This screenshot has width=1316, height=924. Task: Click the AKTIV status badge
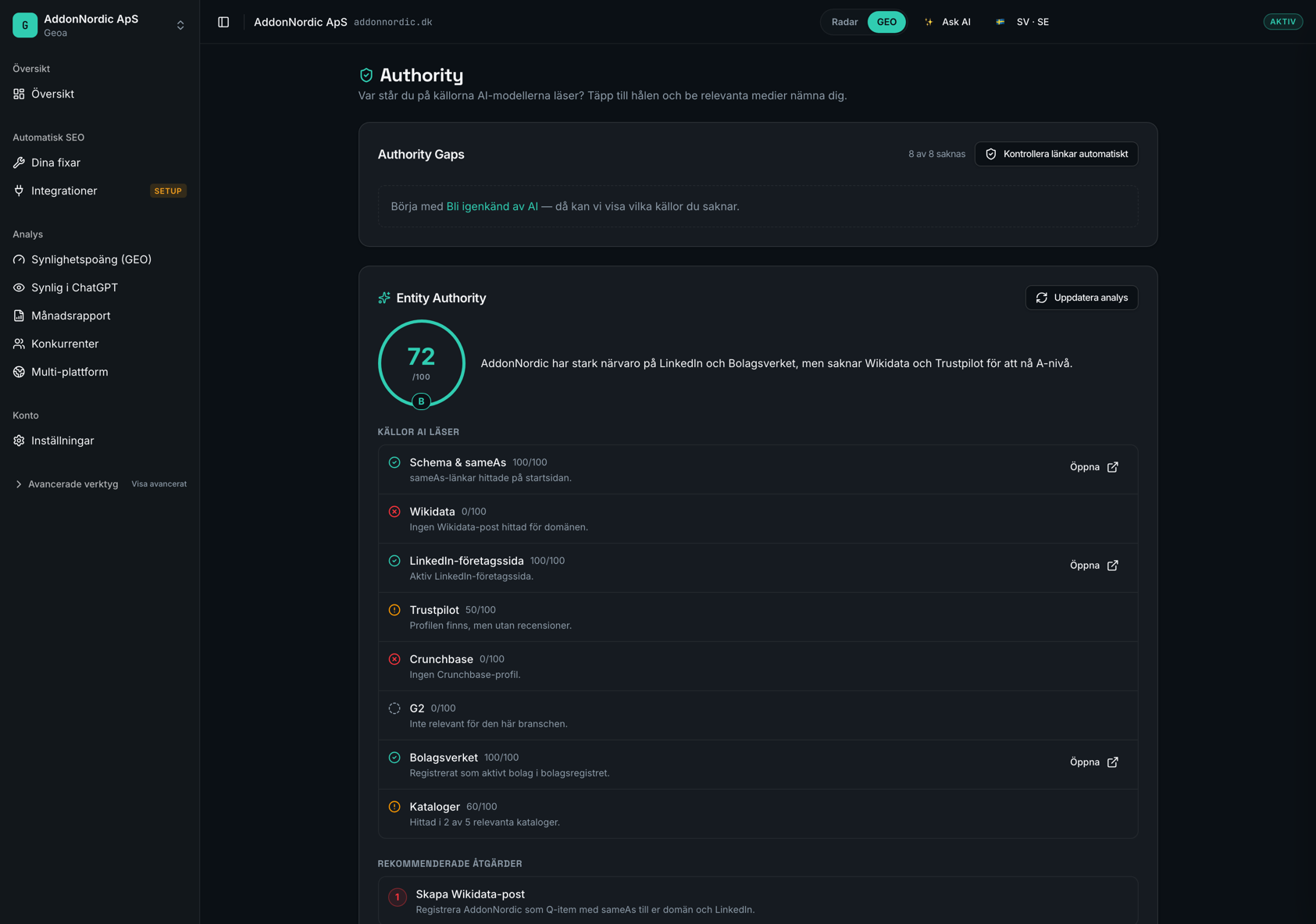[1282, 22]
